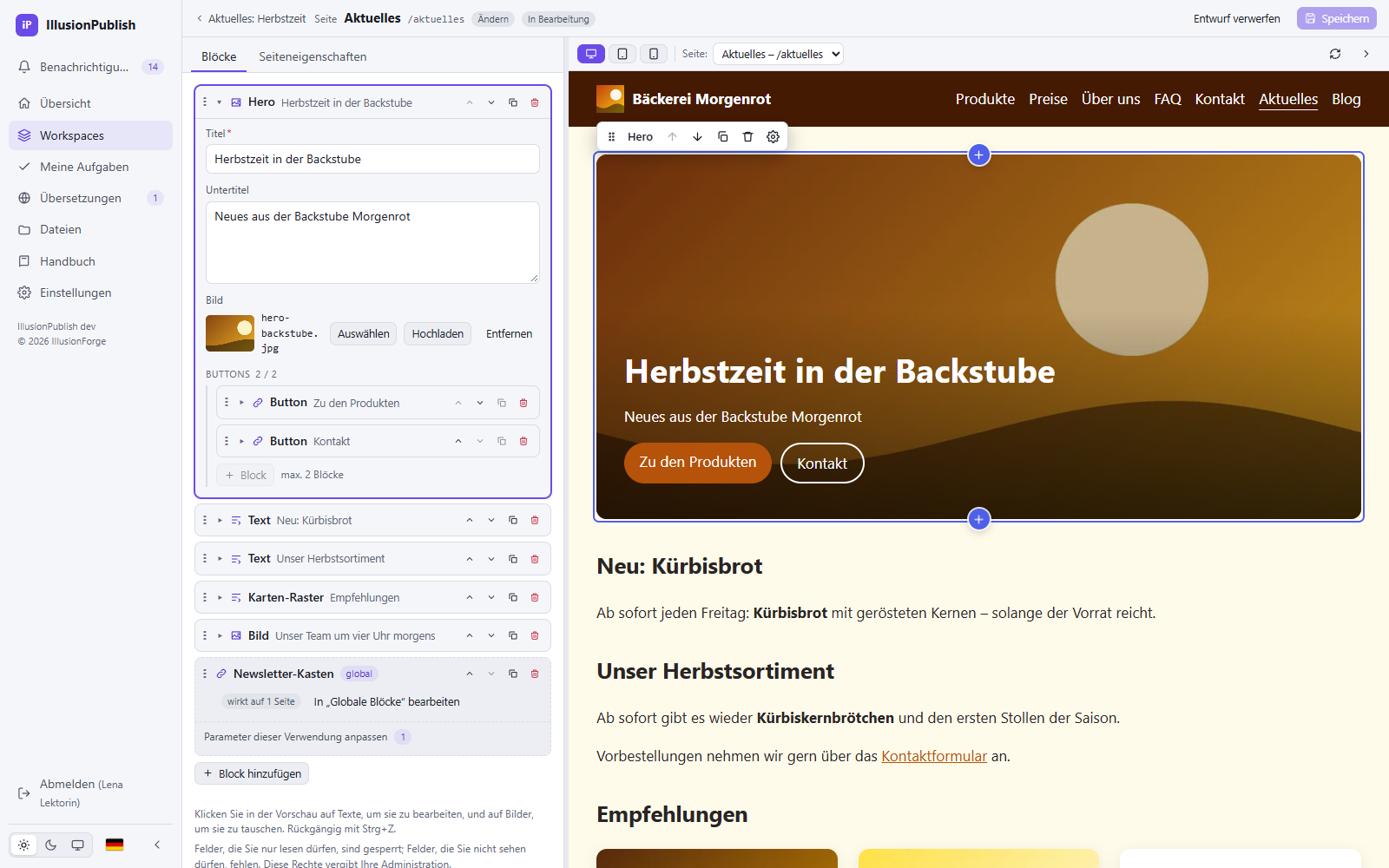
Task: Delete the Button Kontakt sub-block
Action: pos(523,442)
